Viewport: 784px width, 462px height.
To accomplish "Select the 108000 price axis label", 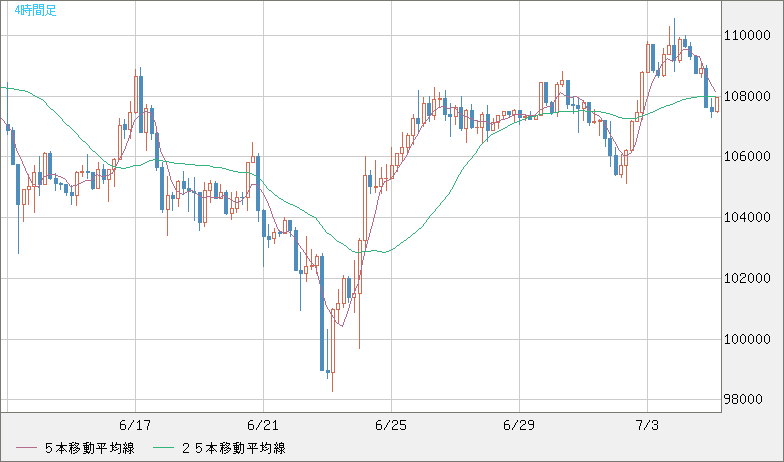I will point(747,96).
